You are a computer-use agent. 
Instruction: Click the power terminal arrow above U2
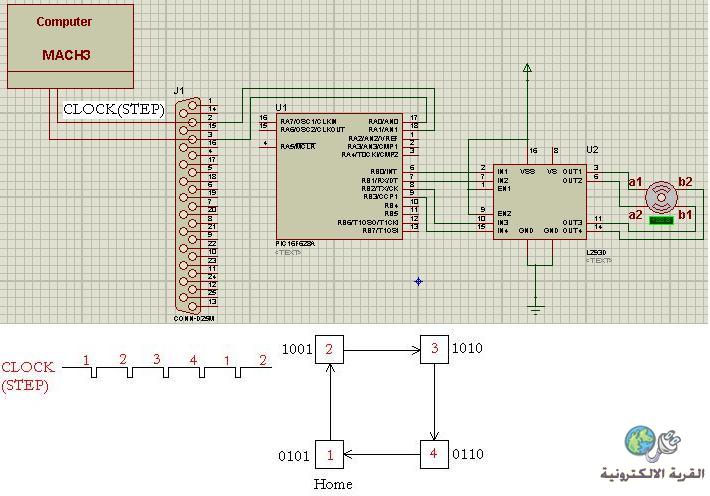[x=527, y=68]
